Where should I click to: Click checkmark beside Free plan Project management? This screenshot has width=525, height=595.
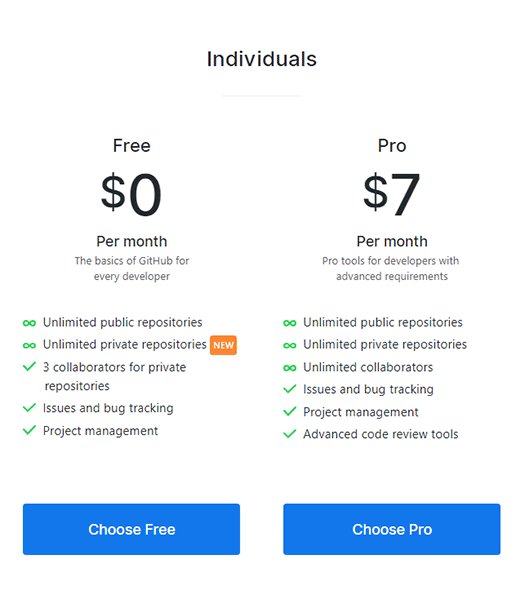(29, 430)
